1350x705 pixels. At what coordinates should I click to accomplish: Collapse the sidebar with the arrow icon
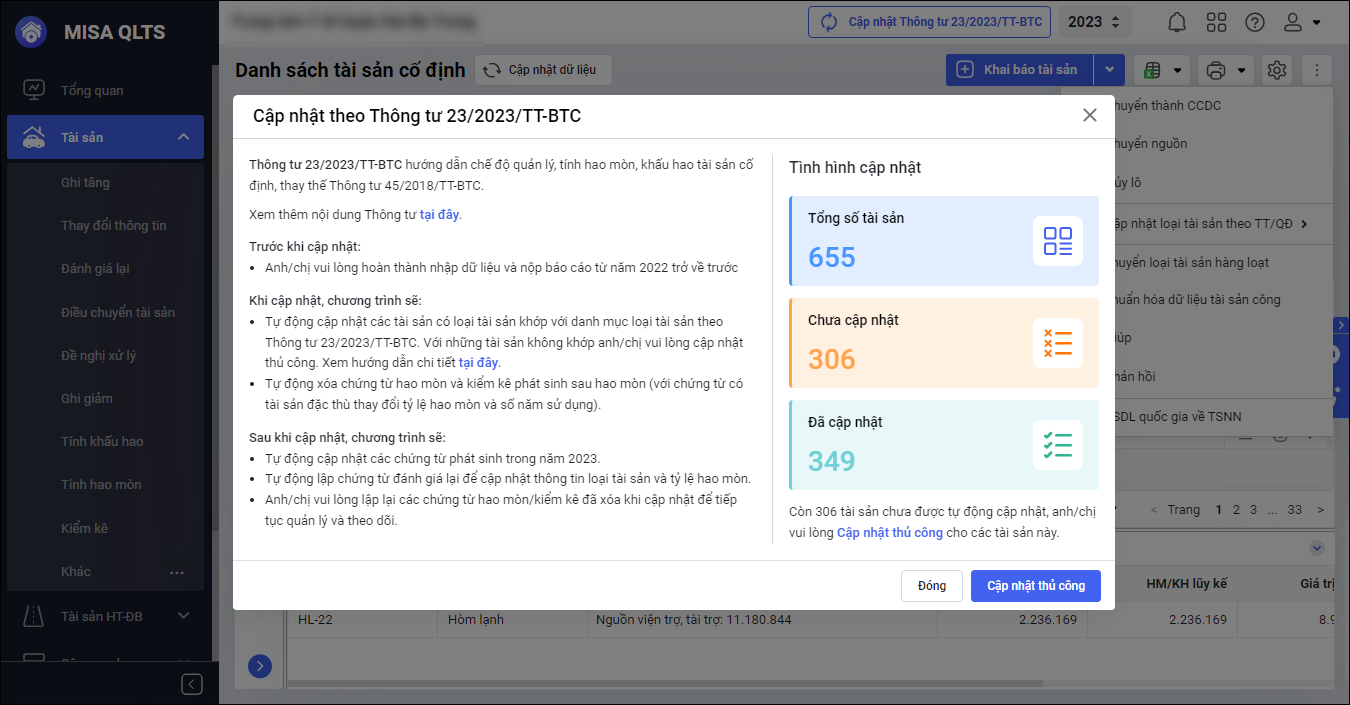[192, 684]
